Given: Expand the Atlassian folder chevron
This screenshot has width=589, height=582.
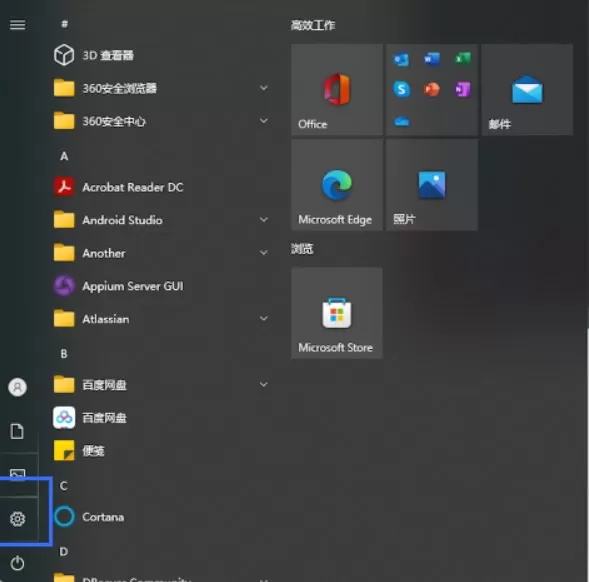Looking at the screenshot, I should (x=264, y=318).
